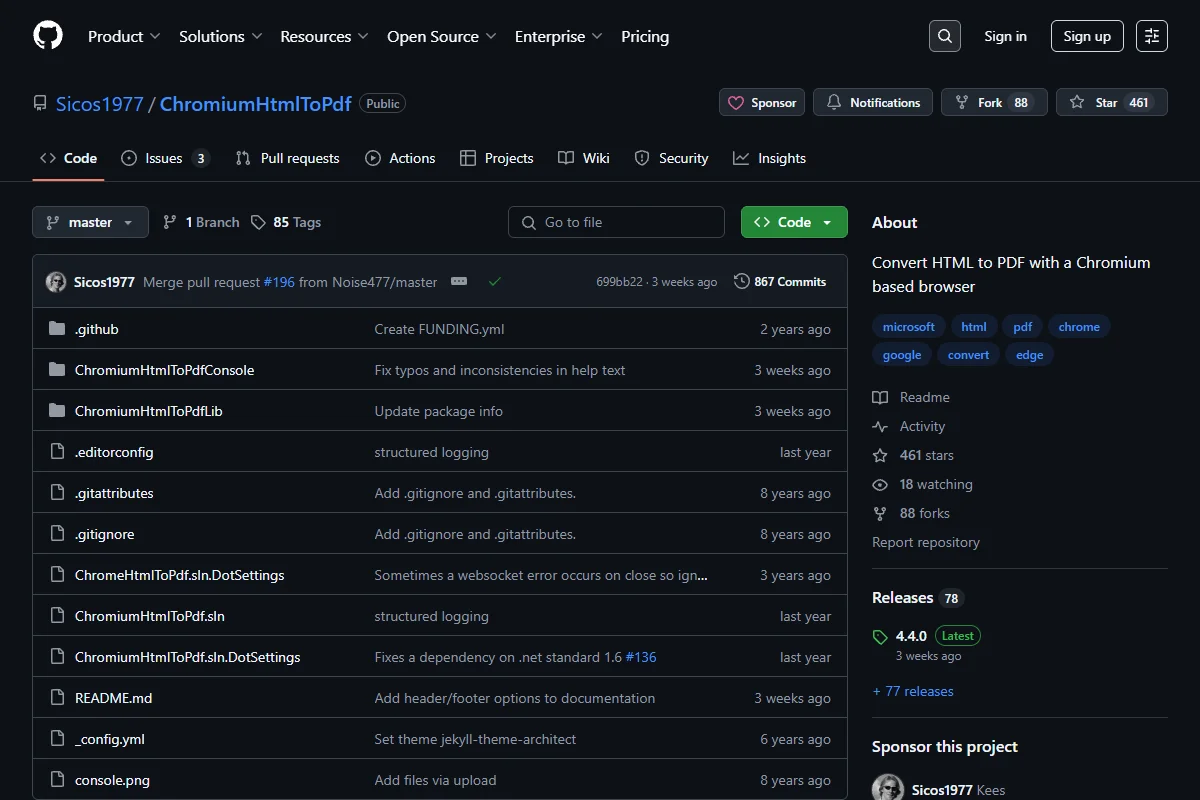The width and height of the screenshot is (1200, 800).
Task: Open the Insights tab
Action: coord(769,158)
